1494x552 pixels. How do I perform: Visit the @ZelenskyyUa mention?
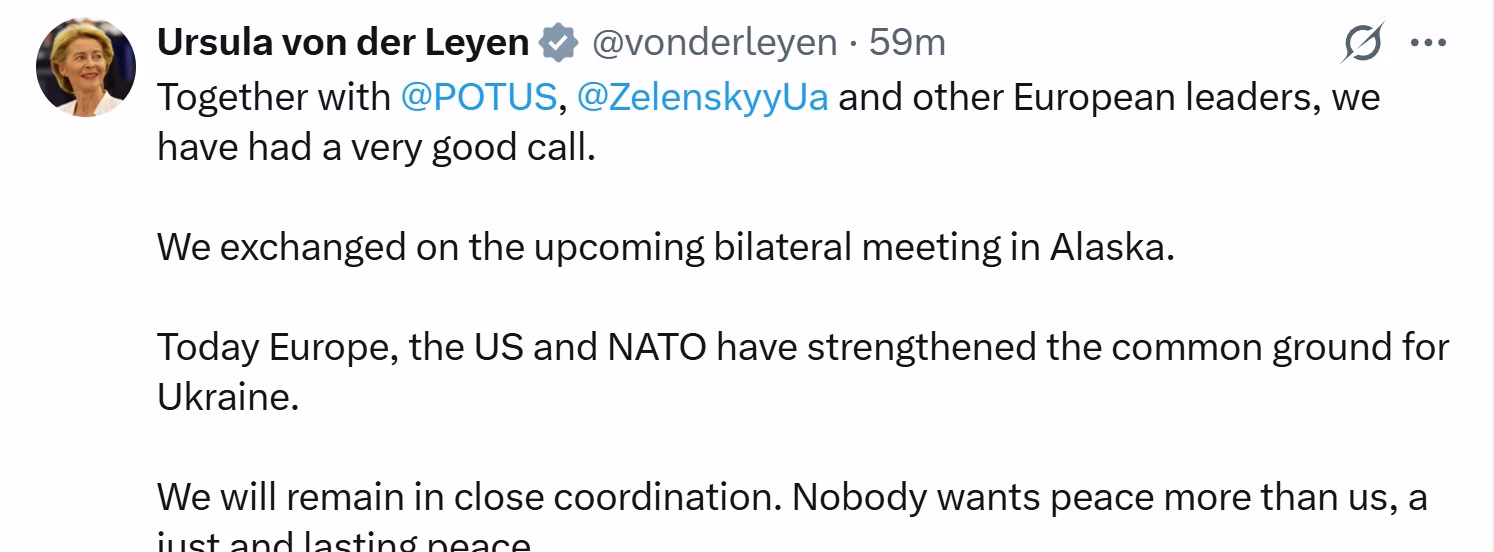[703, 97]
